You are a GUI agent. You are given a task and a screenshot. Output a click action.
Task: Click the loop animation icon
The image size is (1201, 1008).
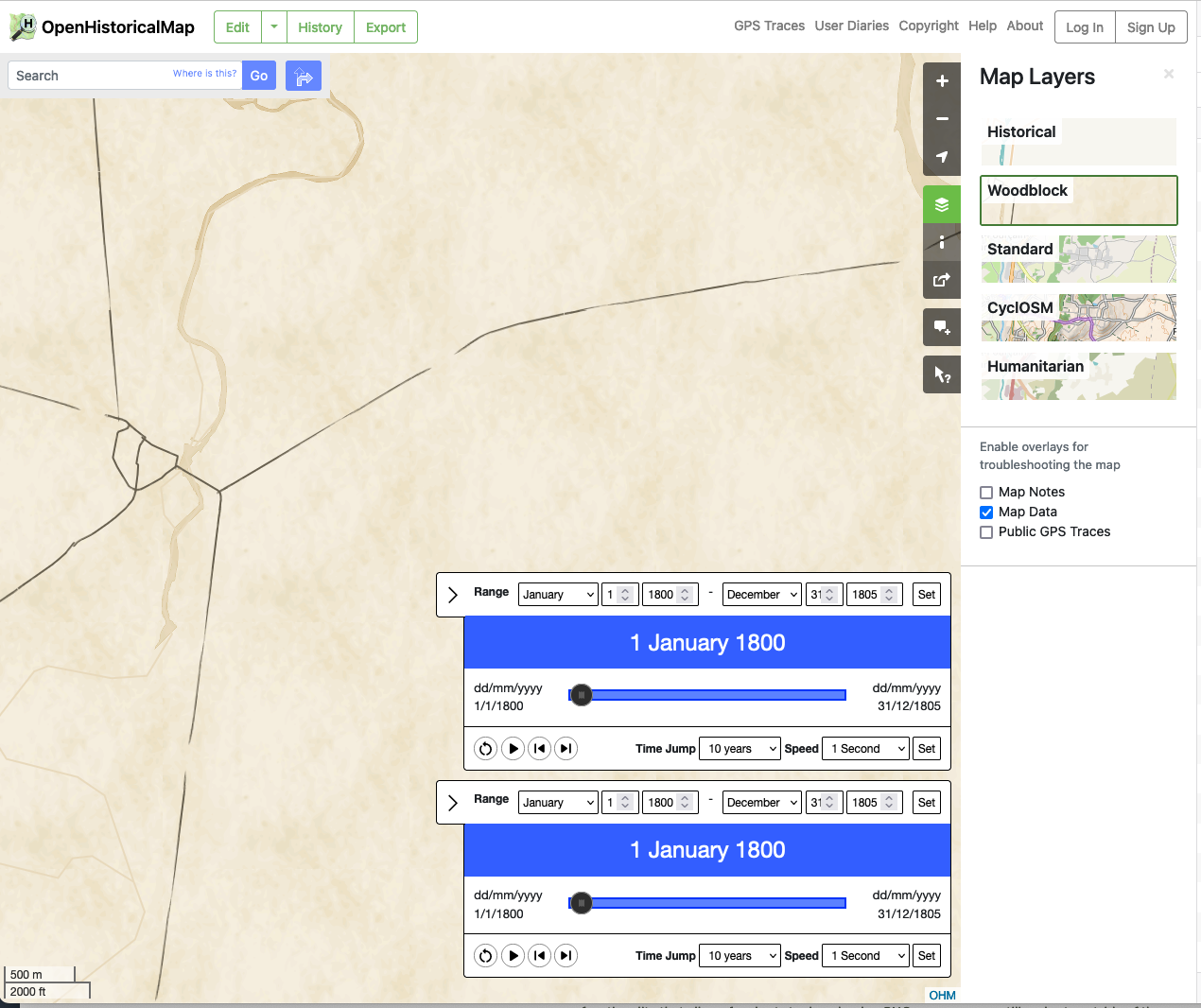(x=485, y=748)
